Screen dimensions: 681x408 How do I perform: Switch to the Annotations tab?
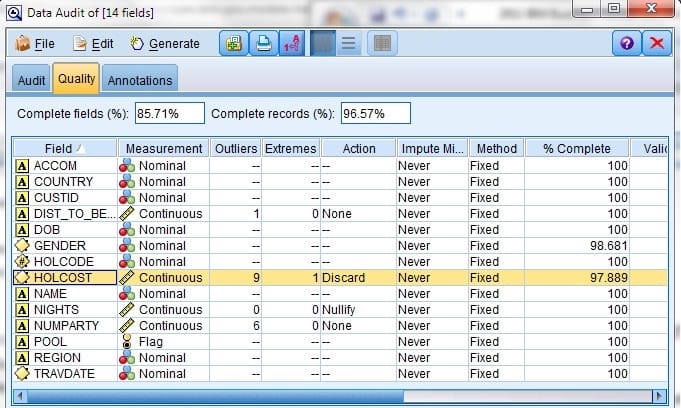coord(140,80)
